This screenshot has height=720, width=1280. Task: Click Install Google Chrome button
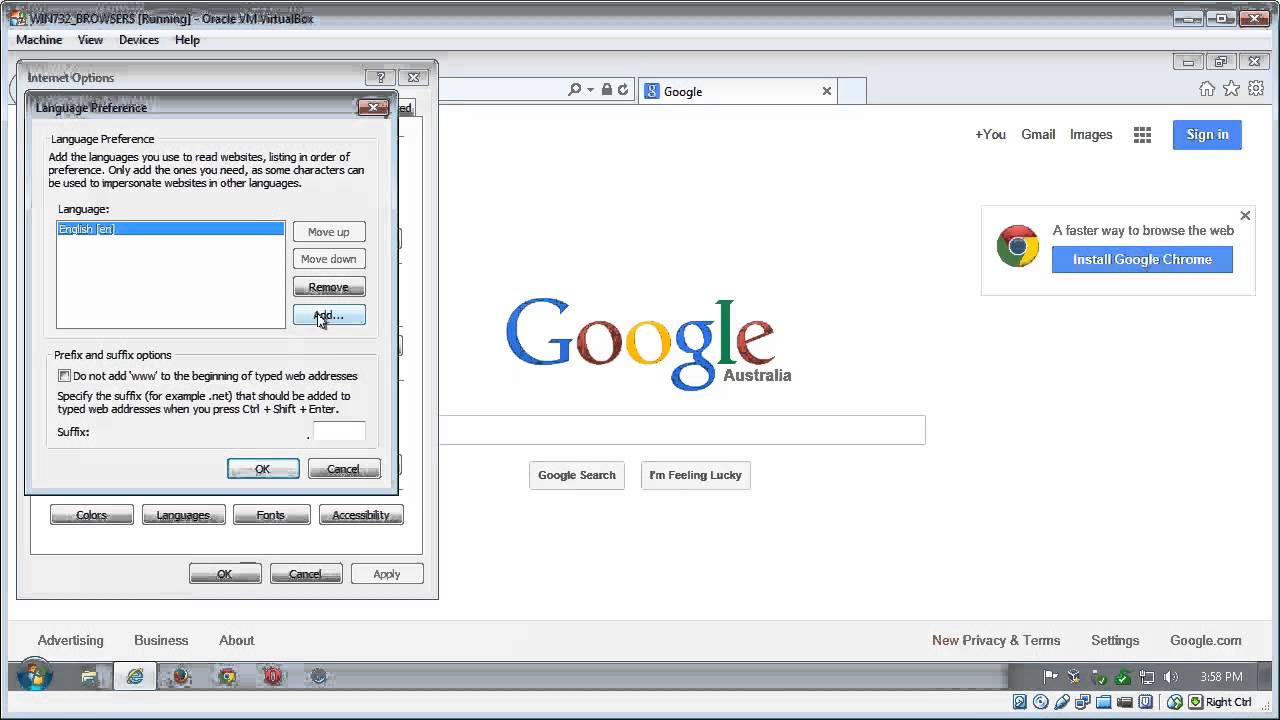(x=1142, y=259)
